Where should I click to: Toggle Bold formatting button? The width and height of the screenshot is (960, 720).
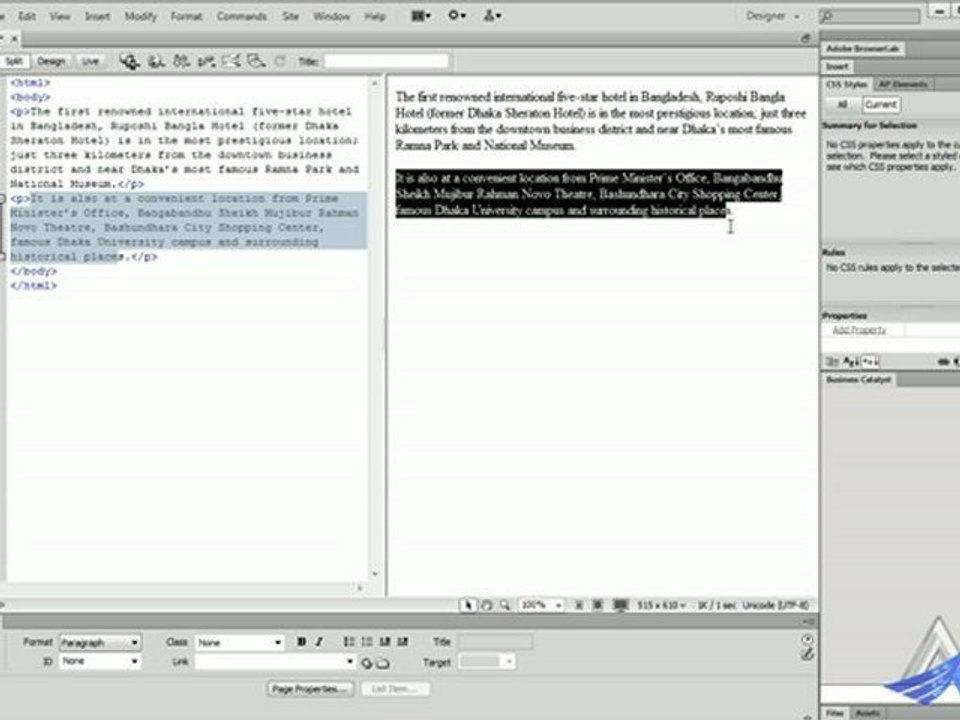301,642
